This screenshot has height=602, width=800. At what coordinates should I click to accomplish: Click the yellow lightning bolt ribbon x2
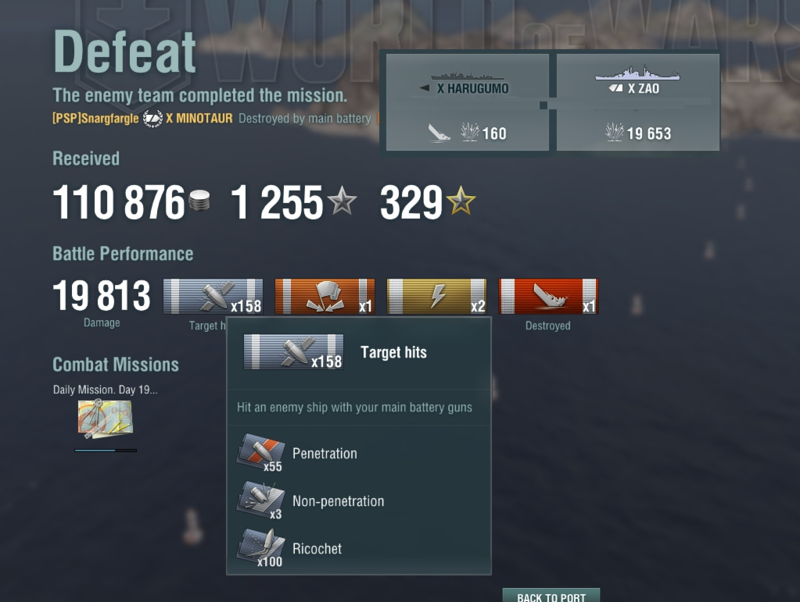pyautogui.click(x=437, y=296)
